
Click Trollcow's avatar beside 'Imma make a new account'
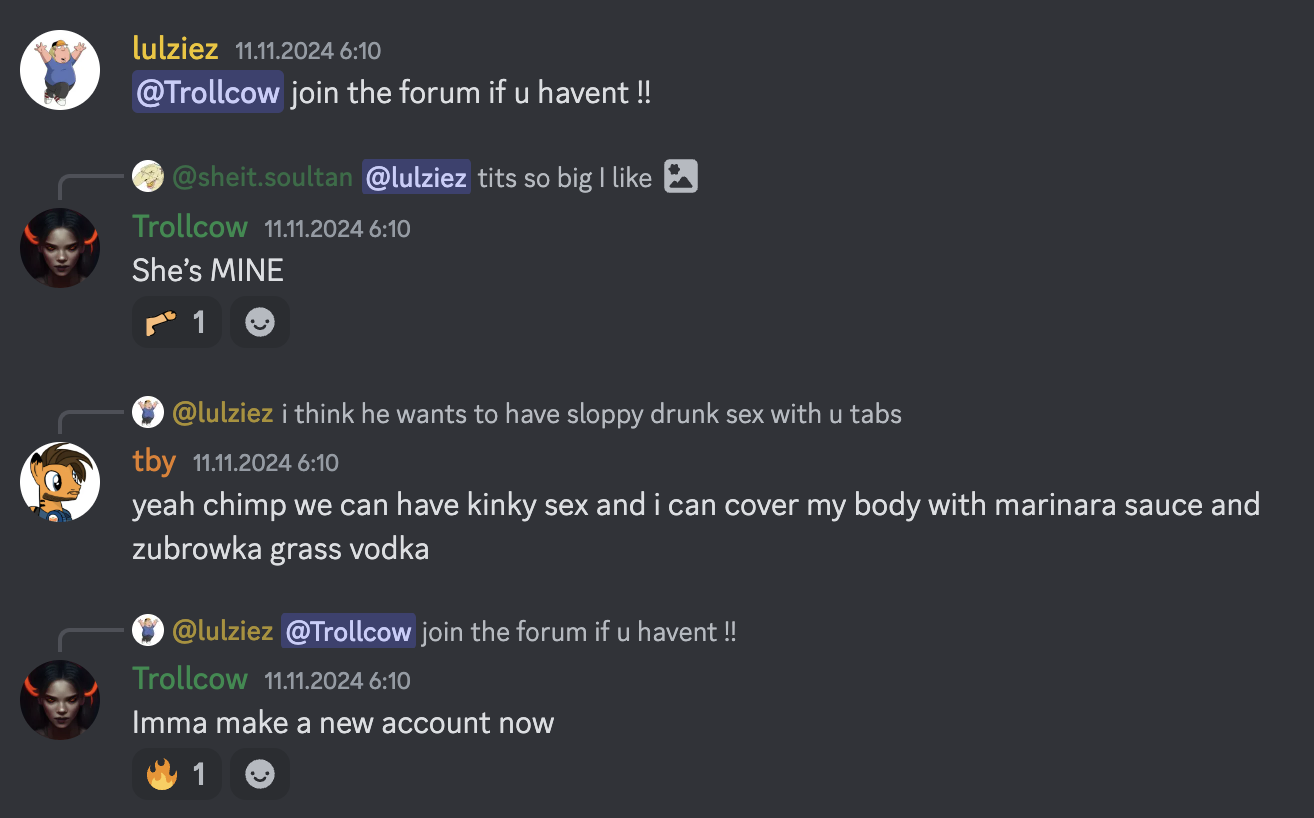pos(60,700)
